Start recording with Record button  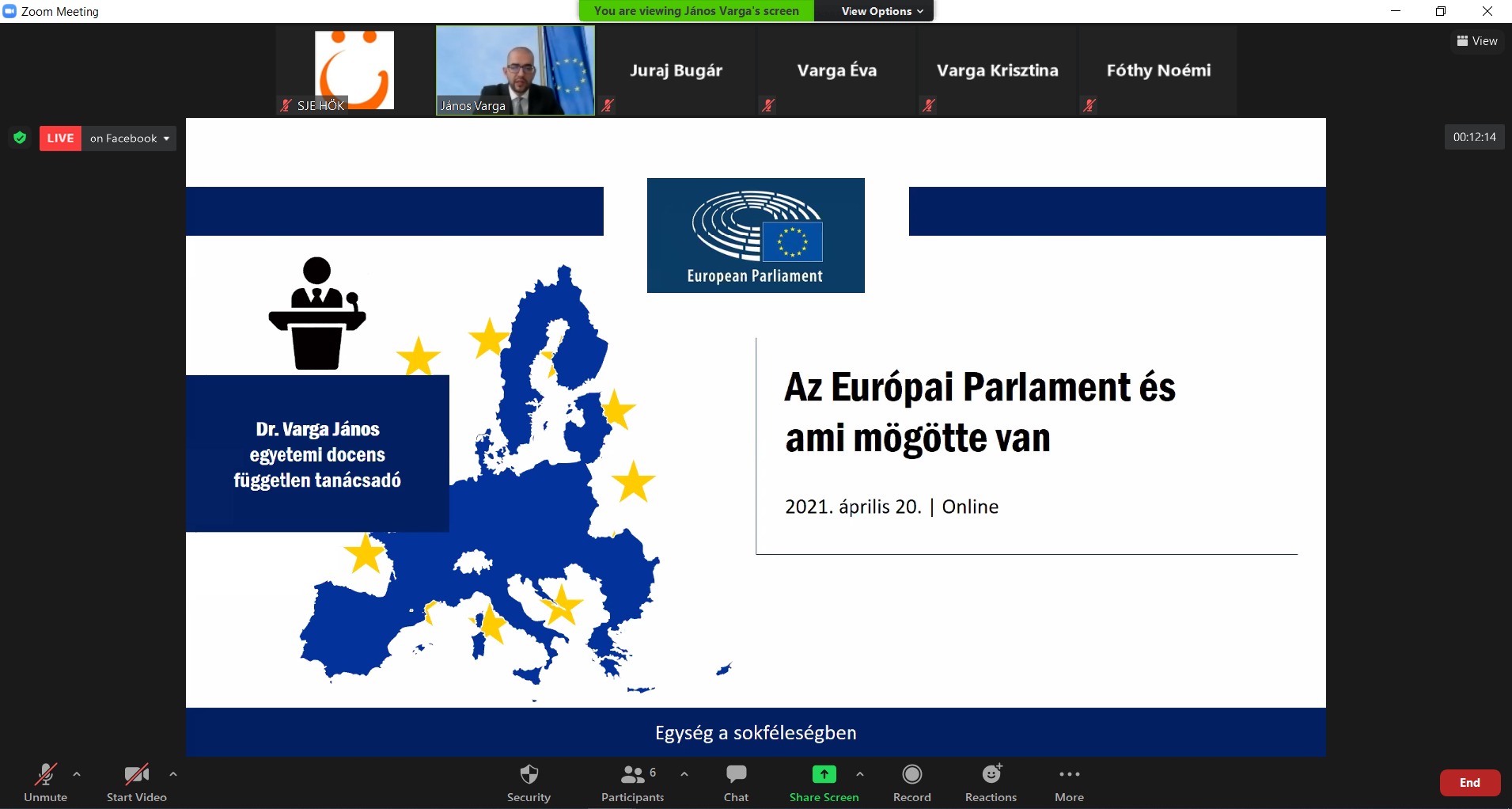click(x=911, y=782)
